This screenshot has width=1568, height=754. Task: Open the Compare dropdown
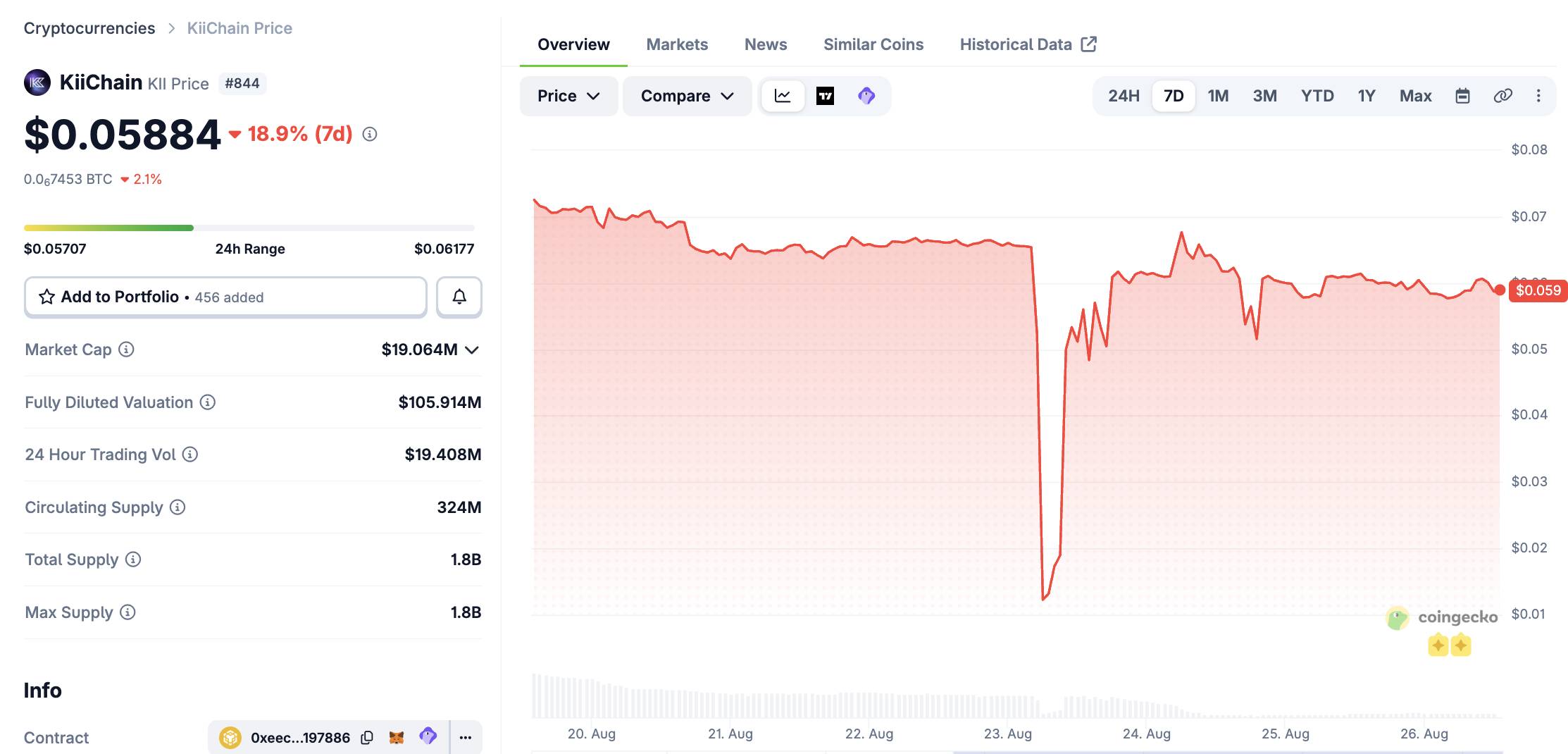tap(687, 96)
